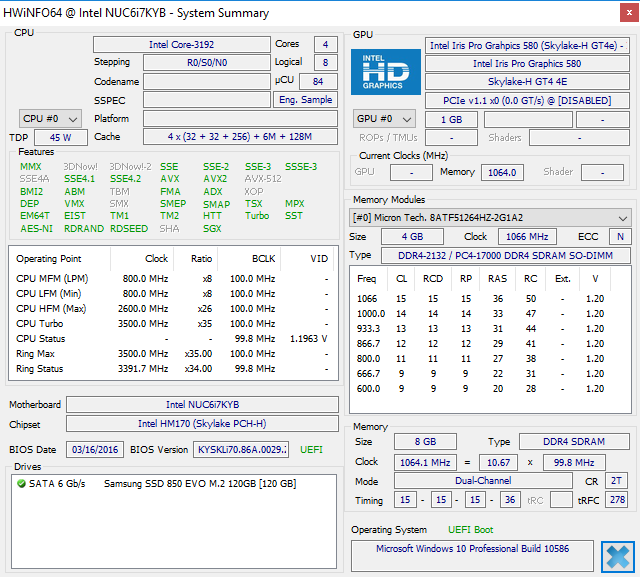Select the CPU Turbo row
Screen dimensions: 640x577
pyautogui.click(x=172, y=324)
